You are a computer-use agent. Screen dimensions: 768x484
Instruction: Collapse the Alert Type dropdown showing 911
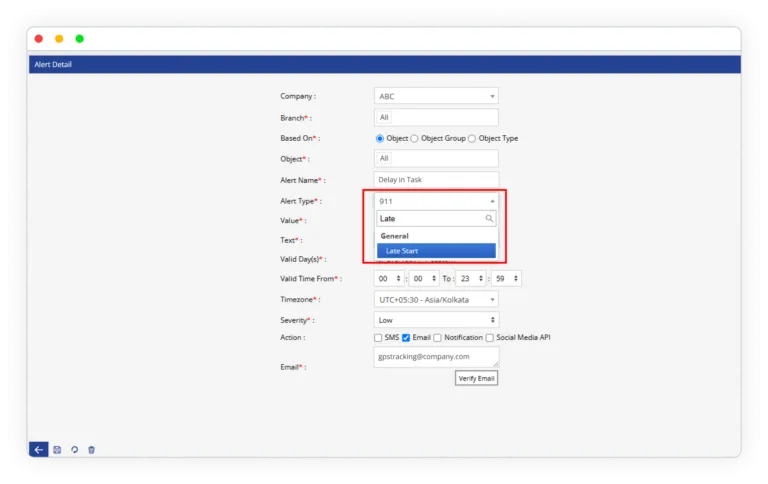tap(436, 201)
